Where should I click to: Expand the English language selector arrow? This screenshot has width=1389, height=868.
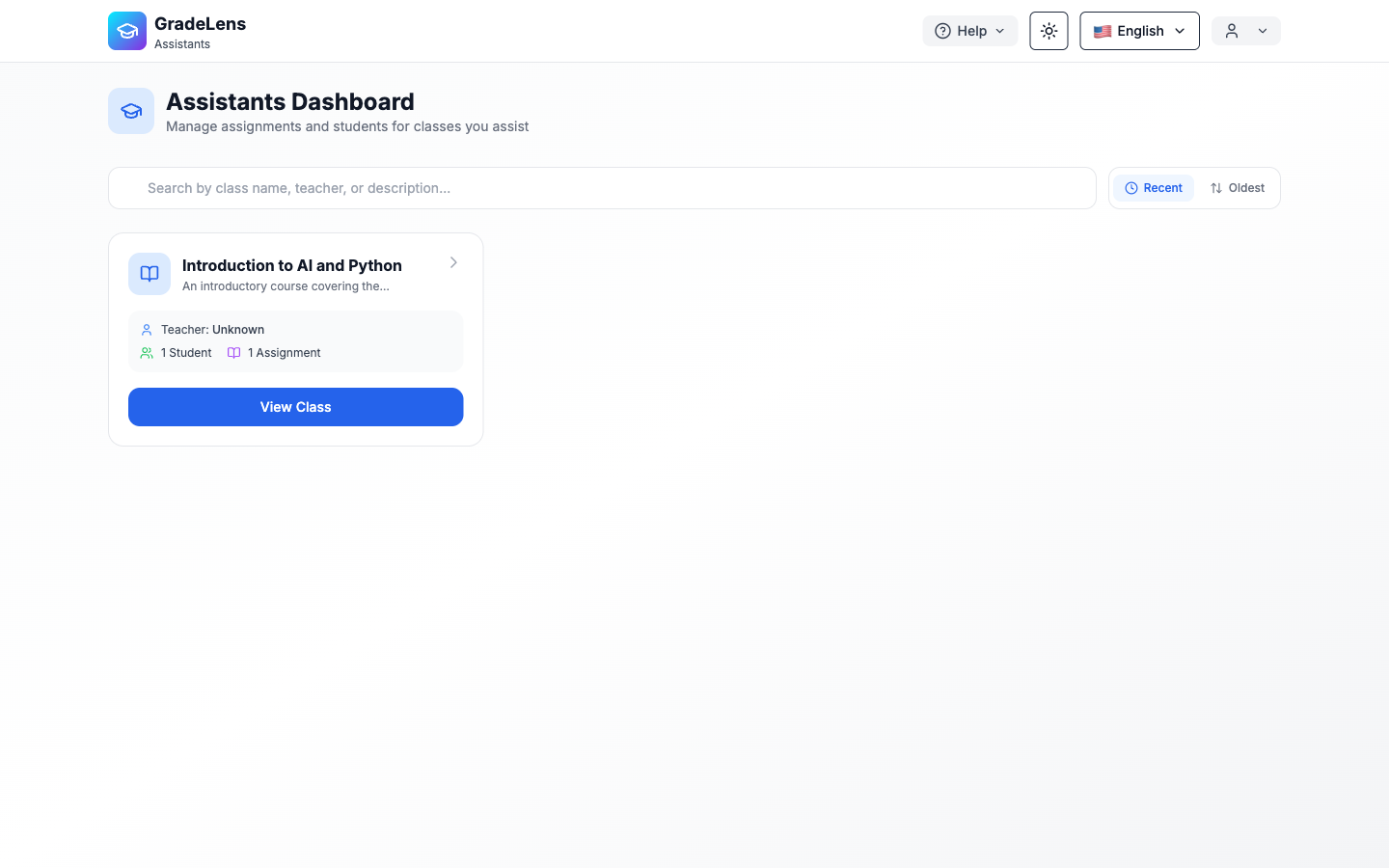point(1180,31)
